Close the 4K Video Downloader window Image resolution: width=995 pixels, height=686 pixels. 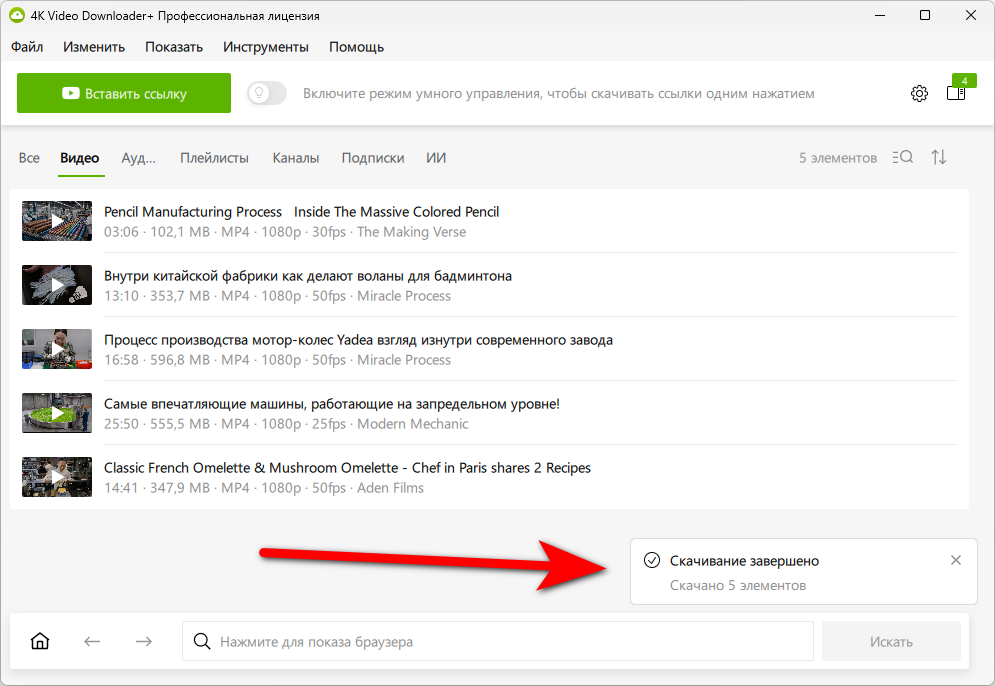pyautogui.click(x=970, y=15)
